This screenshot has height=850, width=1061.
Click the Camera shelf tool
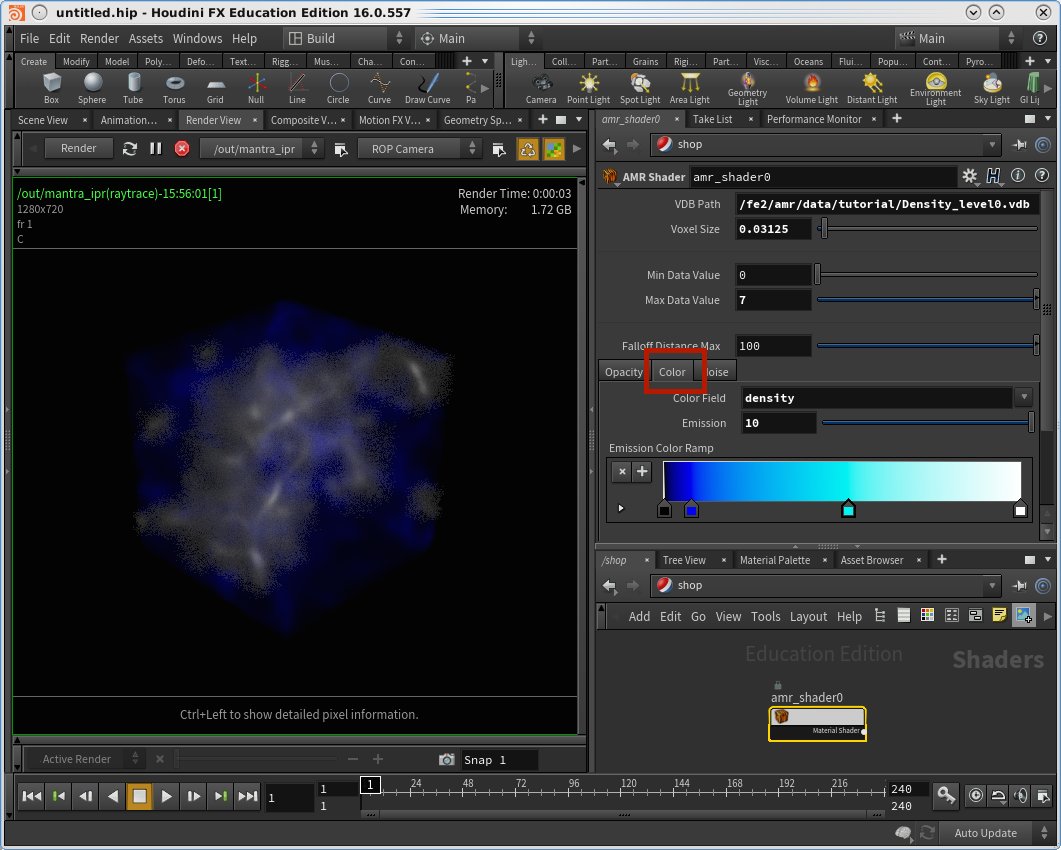pos(541,87)
